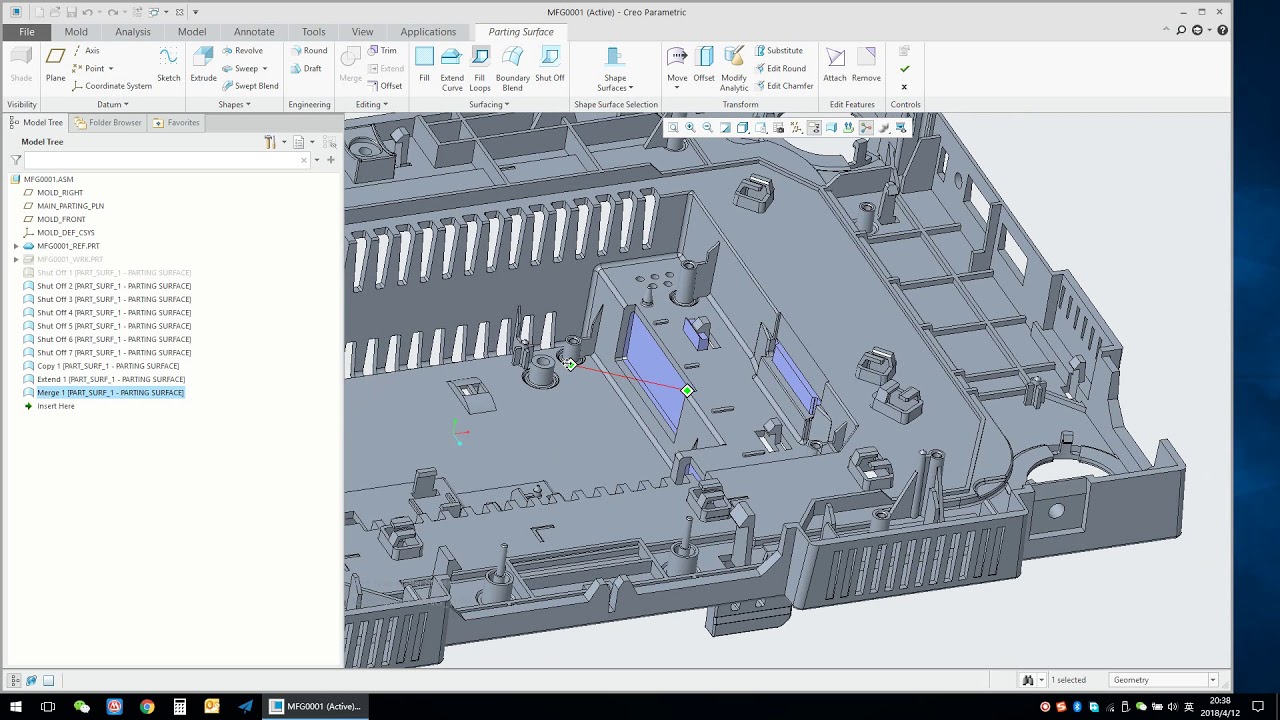
Task: Open the Shape Surfaces dropdown
Action: coord(615,68)
